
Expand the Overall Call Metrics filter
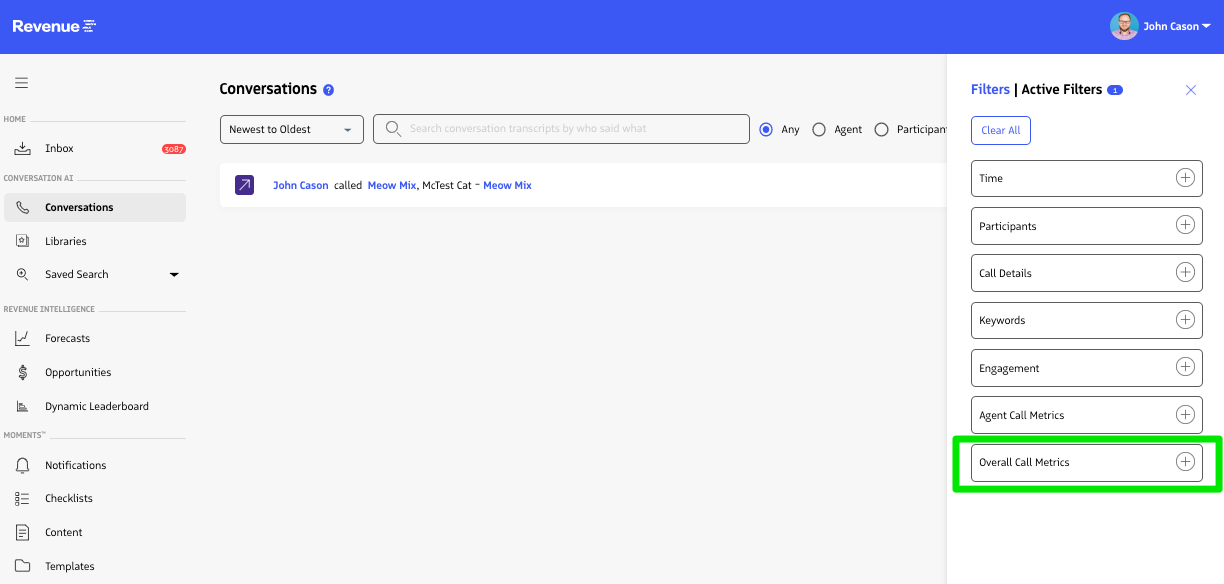[1185, 462]
